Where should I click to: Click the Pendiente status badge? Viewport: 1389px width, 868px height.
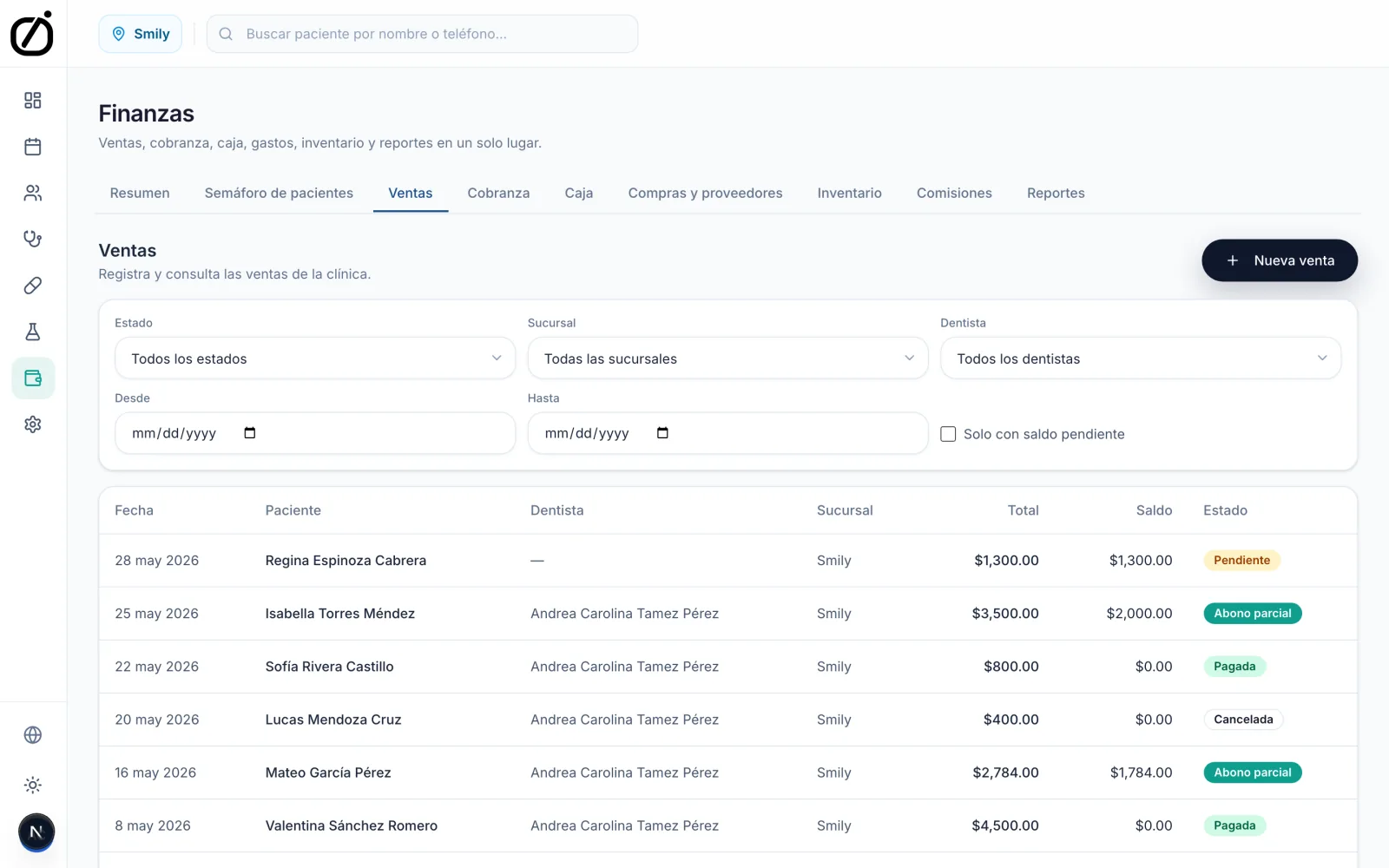click(1241, 561)
